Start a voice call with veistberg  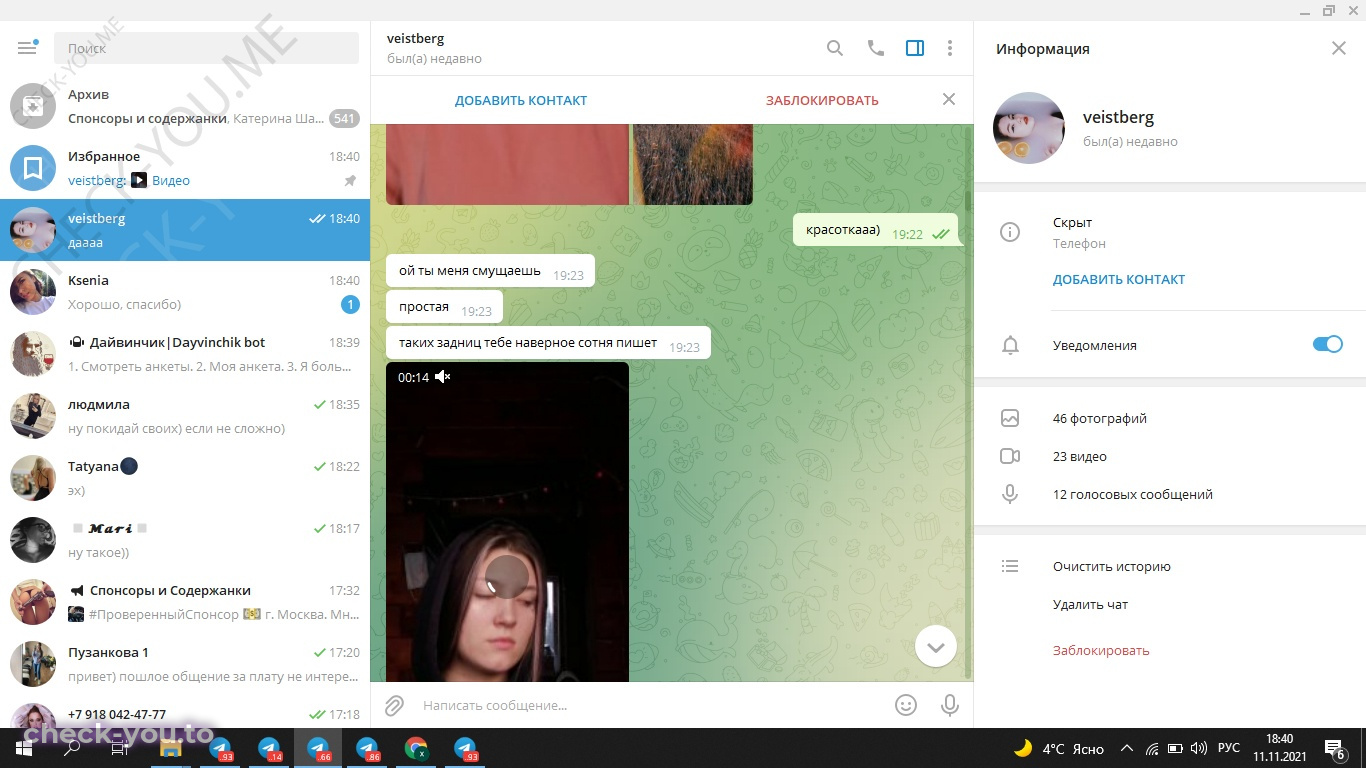pyautogui.click(x=876, y=48)
